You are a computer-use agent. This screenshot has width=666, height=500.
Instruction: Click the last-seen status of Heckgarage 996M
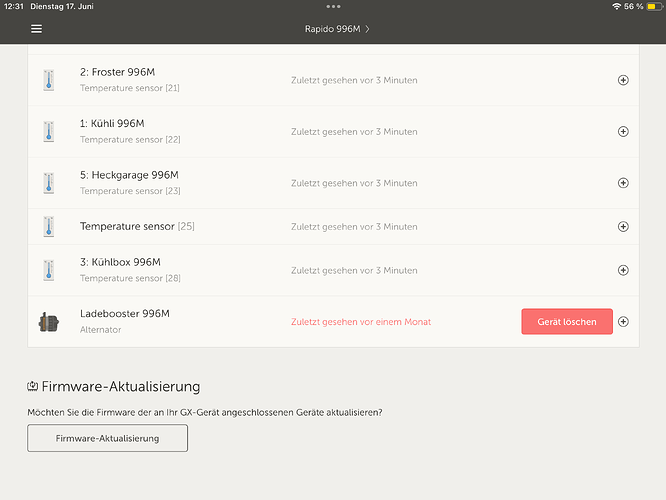354,183
